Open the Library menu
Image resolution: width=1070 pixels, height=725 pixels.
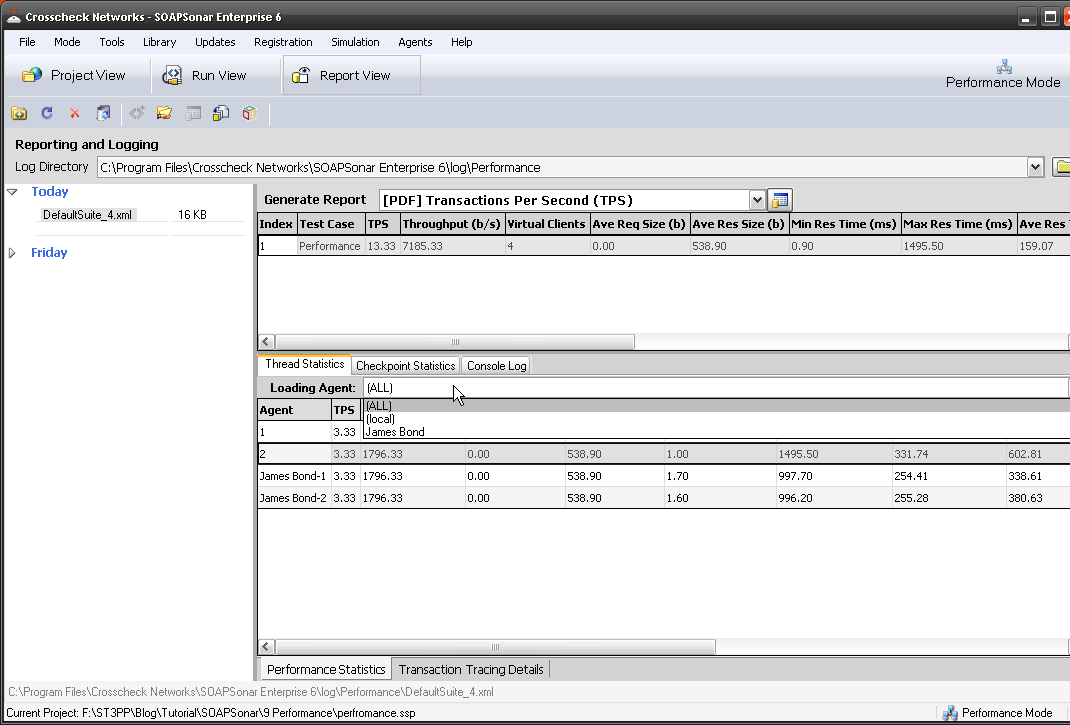point(160,42)
